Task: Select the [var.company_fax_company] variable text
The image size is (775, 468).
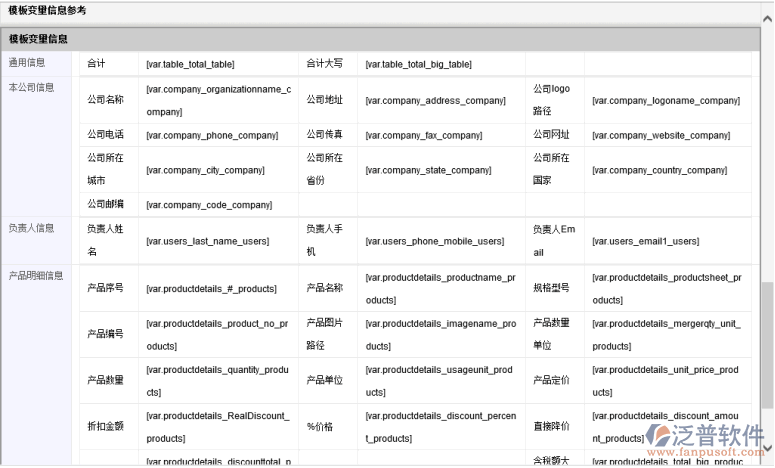Action: [424, 135]
